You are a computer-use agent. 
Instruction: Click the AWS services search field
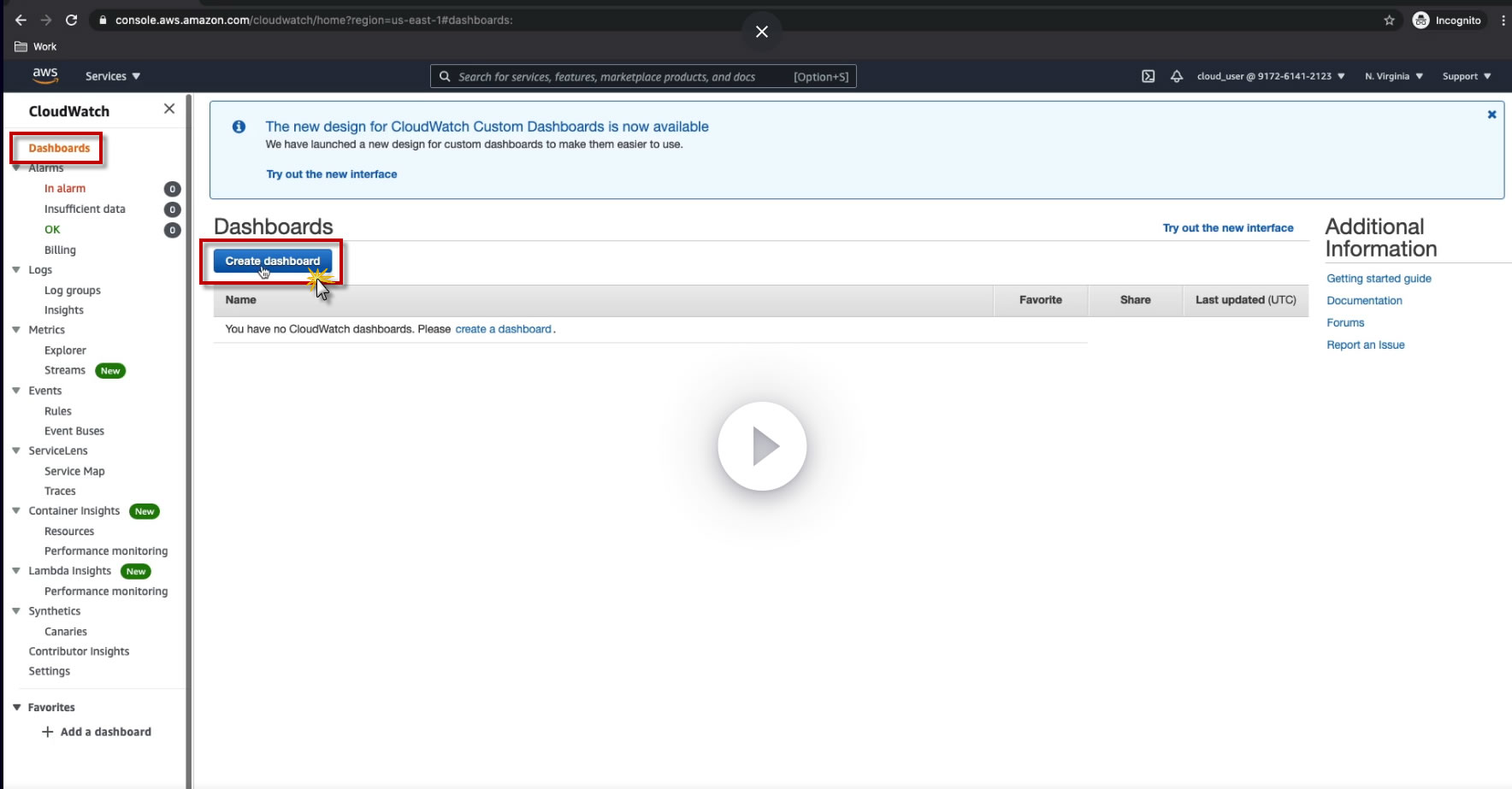(x=643, y=76)
